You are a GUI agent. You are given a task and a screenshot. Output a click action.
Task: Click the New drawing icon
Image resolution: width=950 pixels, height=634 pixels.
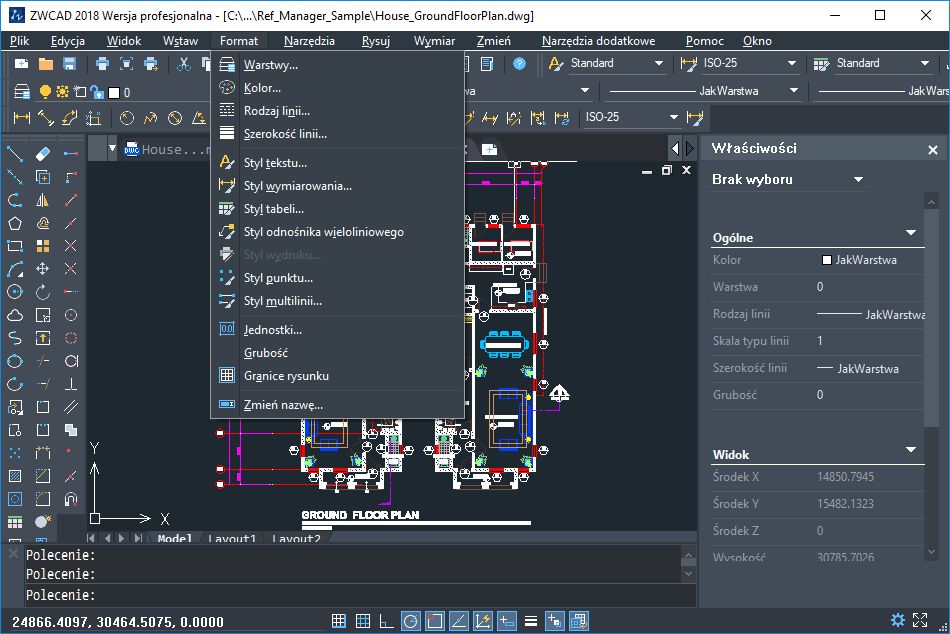[22, 64]
